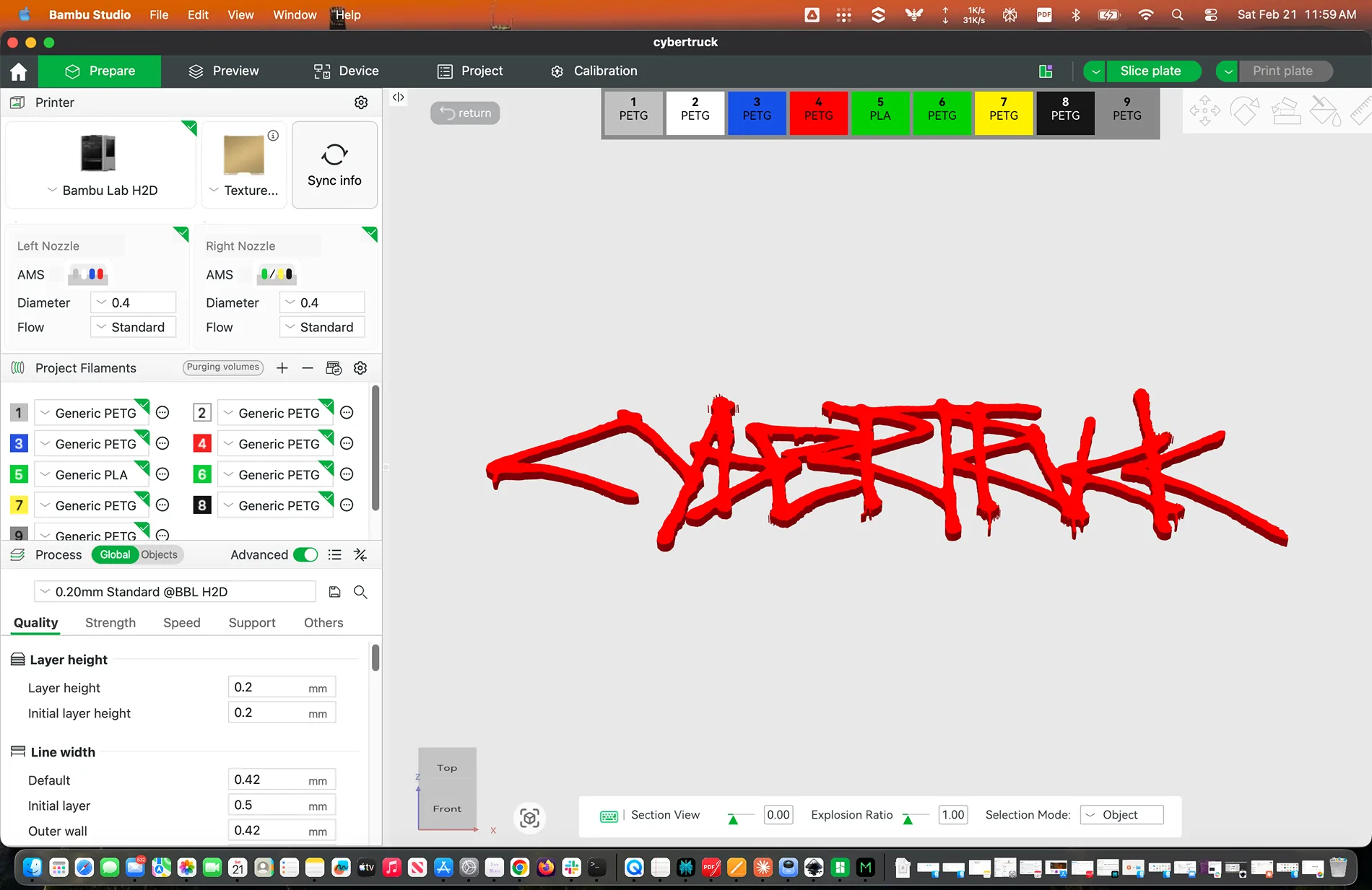Image resolution: width=1372 pixels, height=890 pixels.
Task: Open the Project tab
Action: (470, 71)
